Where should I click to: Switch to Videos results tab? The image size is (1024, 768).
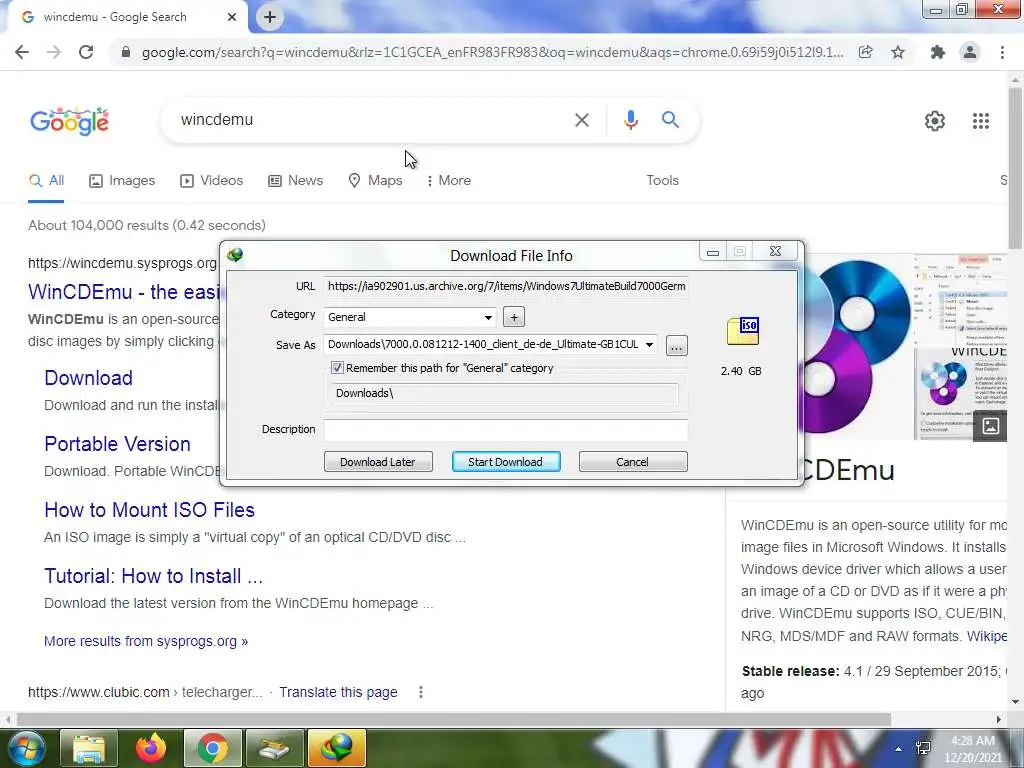click(212, 181)
